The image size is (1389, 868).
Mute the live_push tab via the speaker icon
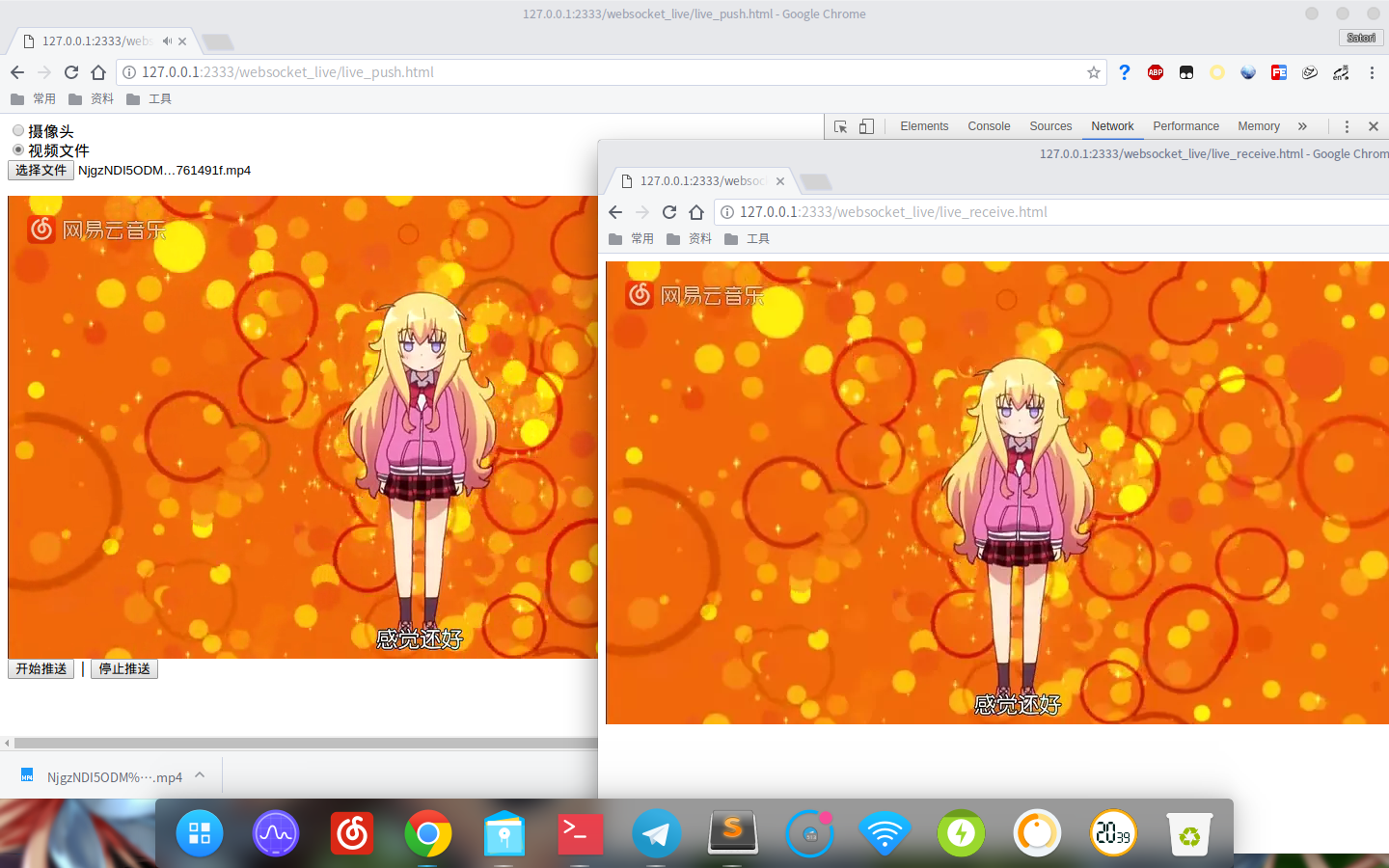click(x=167, y=41)
